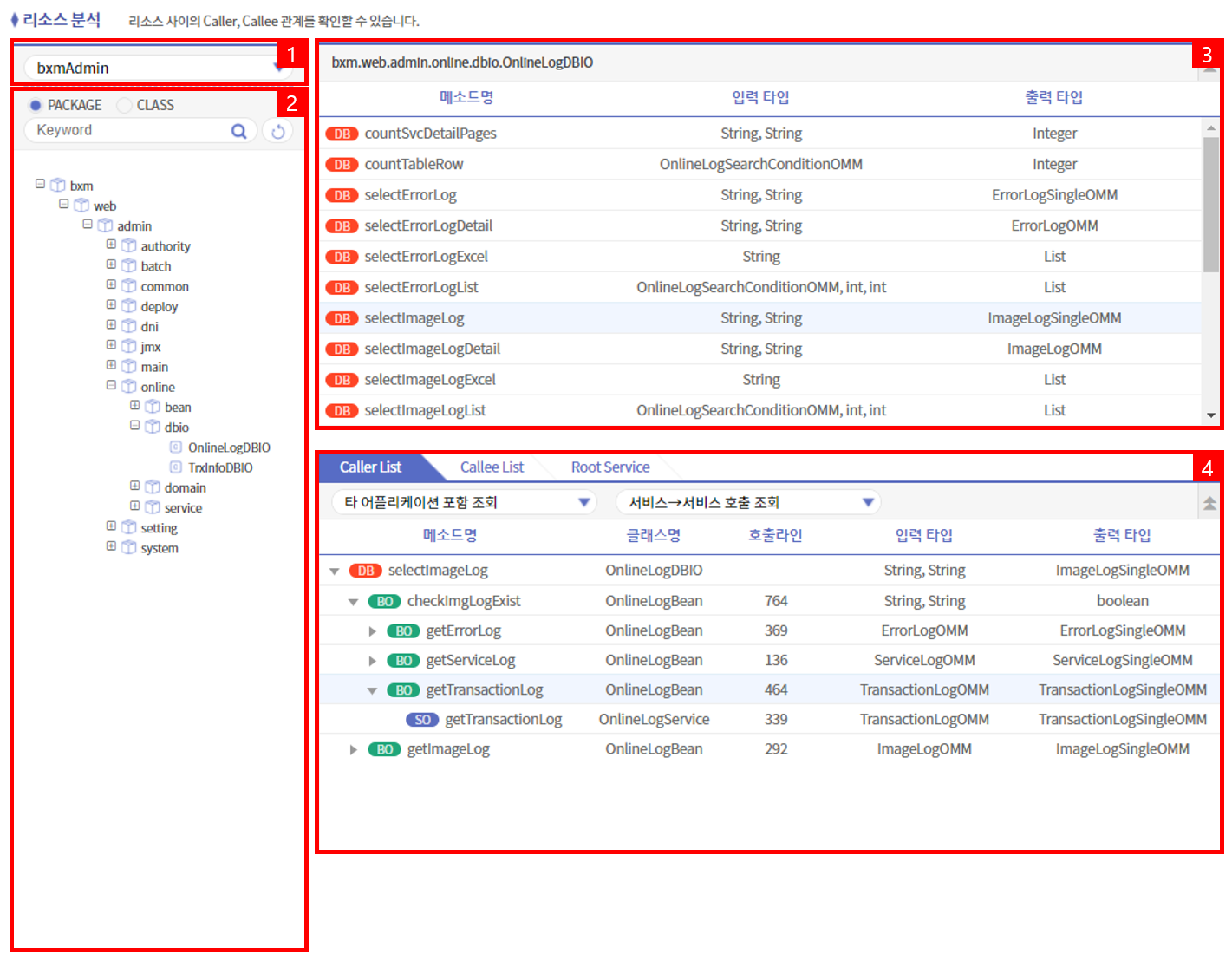Click the scrollbar down arrow in method table
This screenshot has height=960, width=1232.
pos(1210,415)
